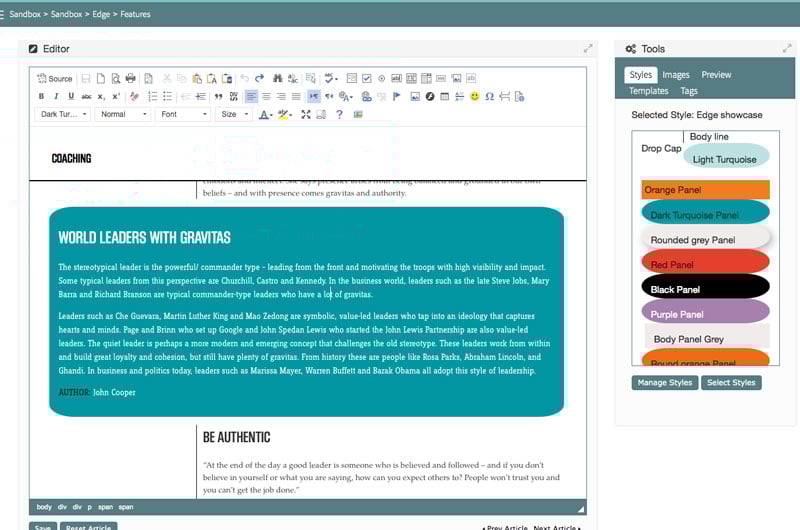Switch to the Styles tab
The width and height of the screenshot is (800, 530).
tap(640, 75)
